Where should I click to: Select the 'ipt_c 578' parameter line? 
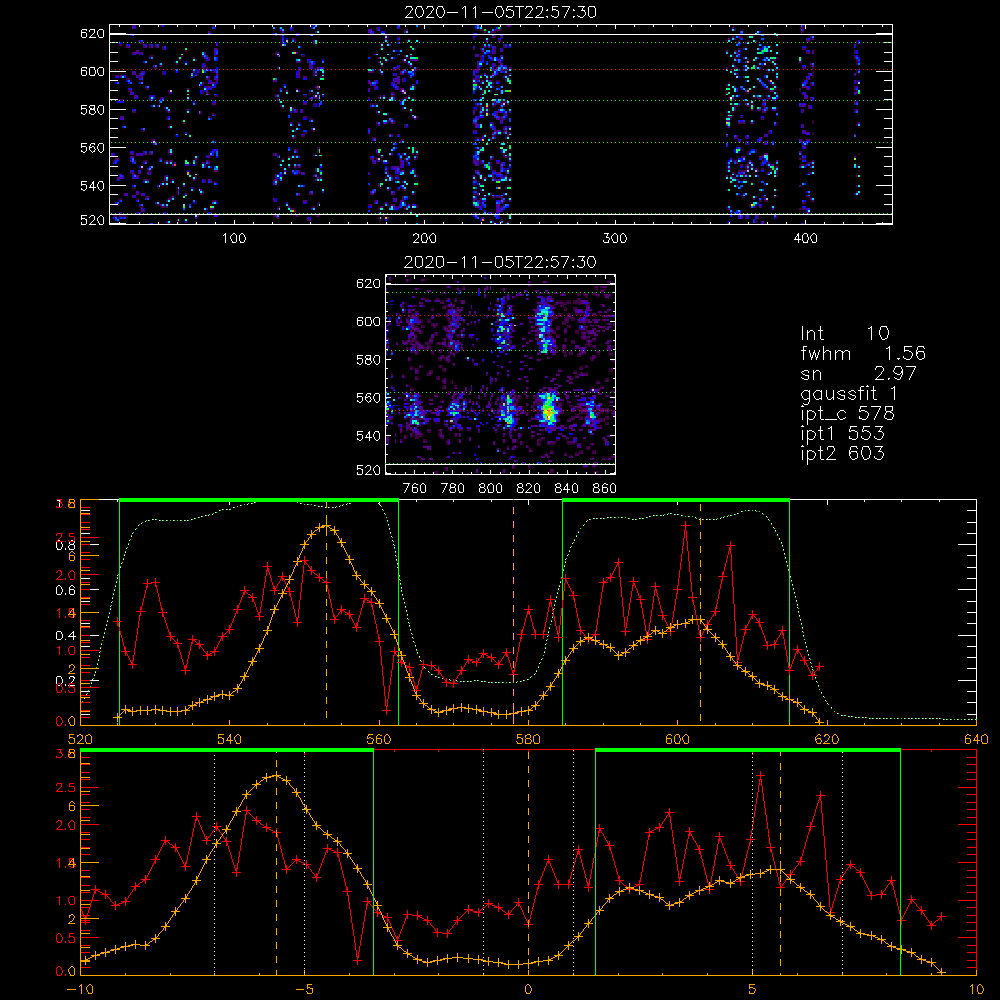[848, 414]
